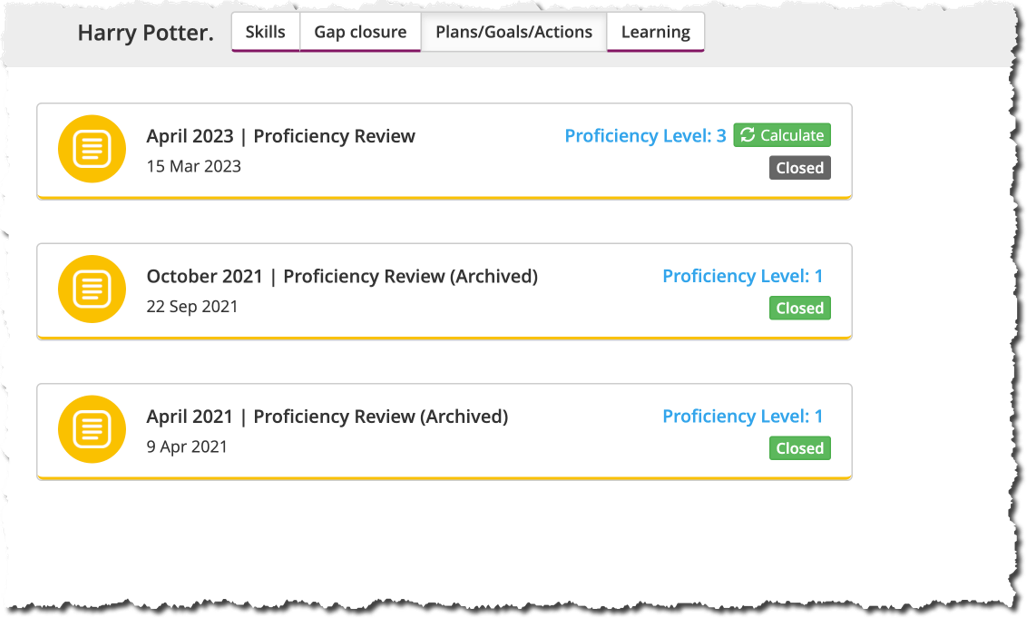Switch to the Gap closure tab
The image size is (1027, 618).
(x=360, y=32)
